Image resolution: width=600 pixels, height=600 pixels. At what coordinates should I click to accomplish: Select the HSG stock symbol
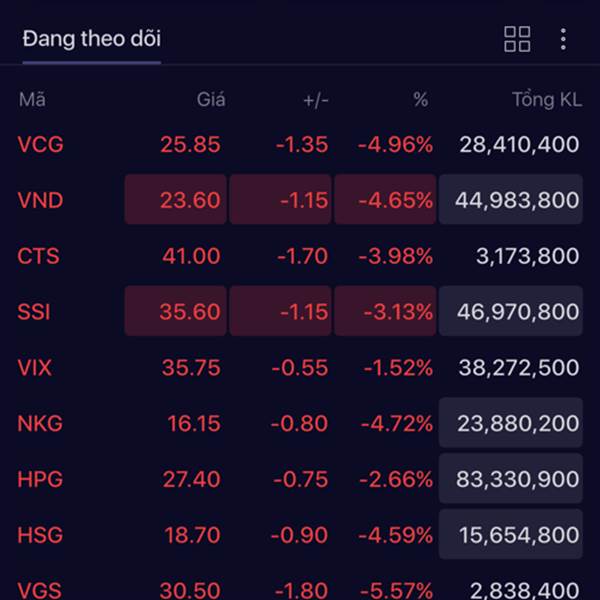tap(40, 535)
